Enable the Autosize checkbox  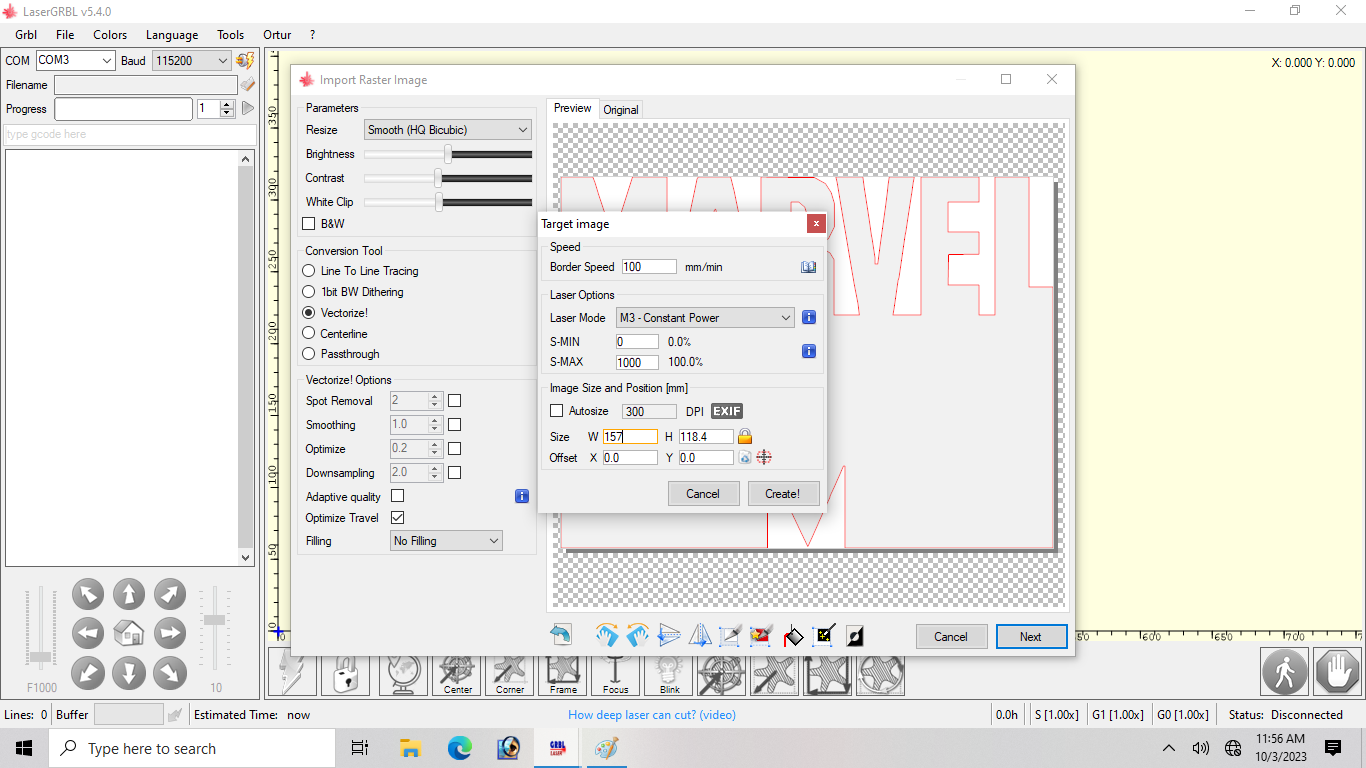[557, 411]
